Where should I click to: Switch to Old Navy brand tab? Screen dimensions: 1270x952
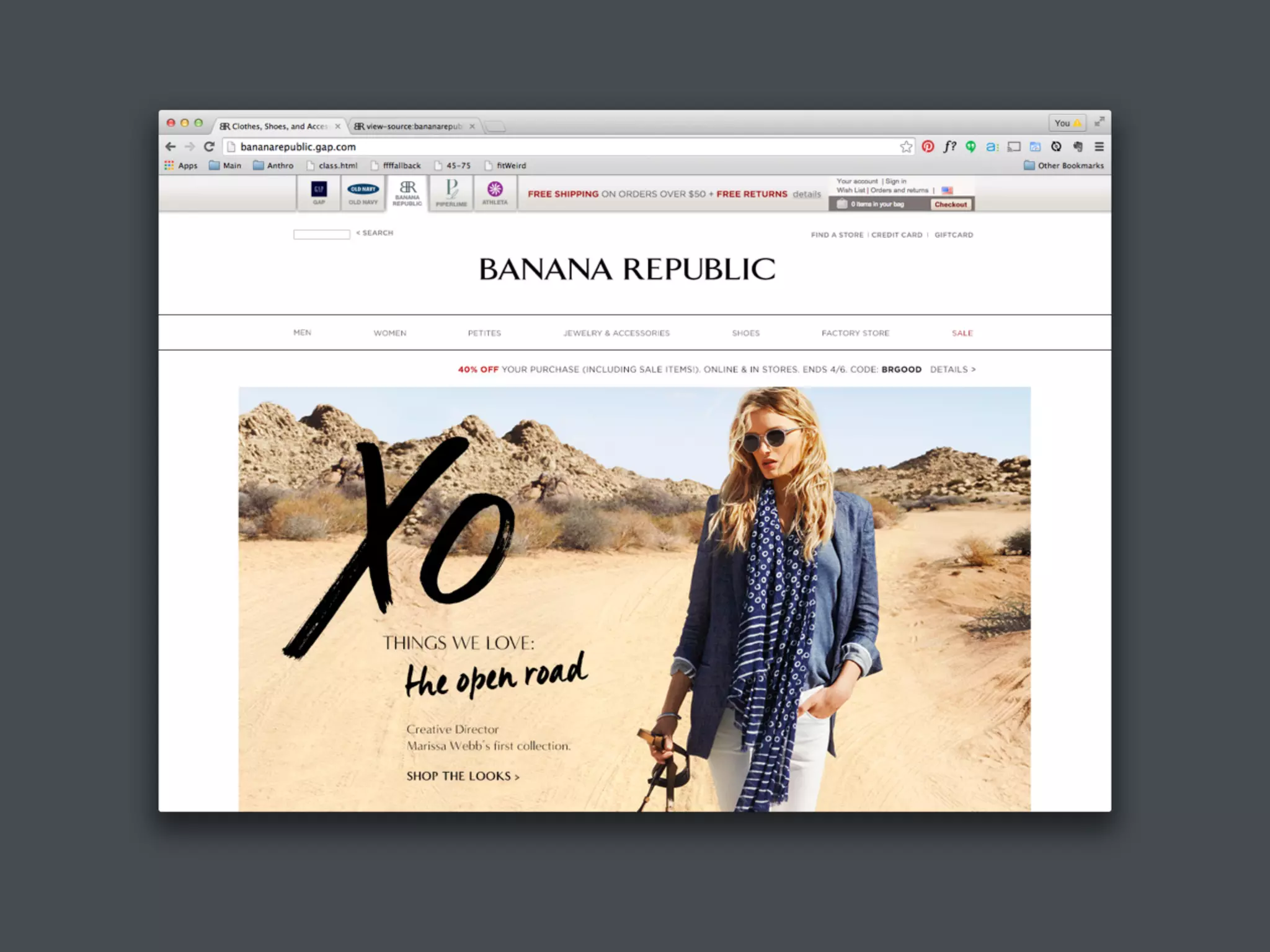tap(363, 193)
